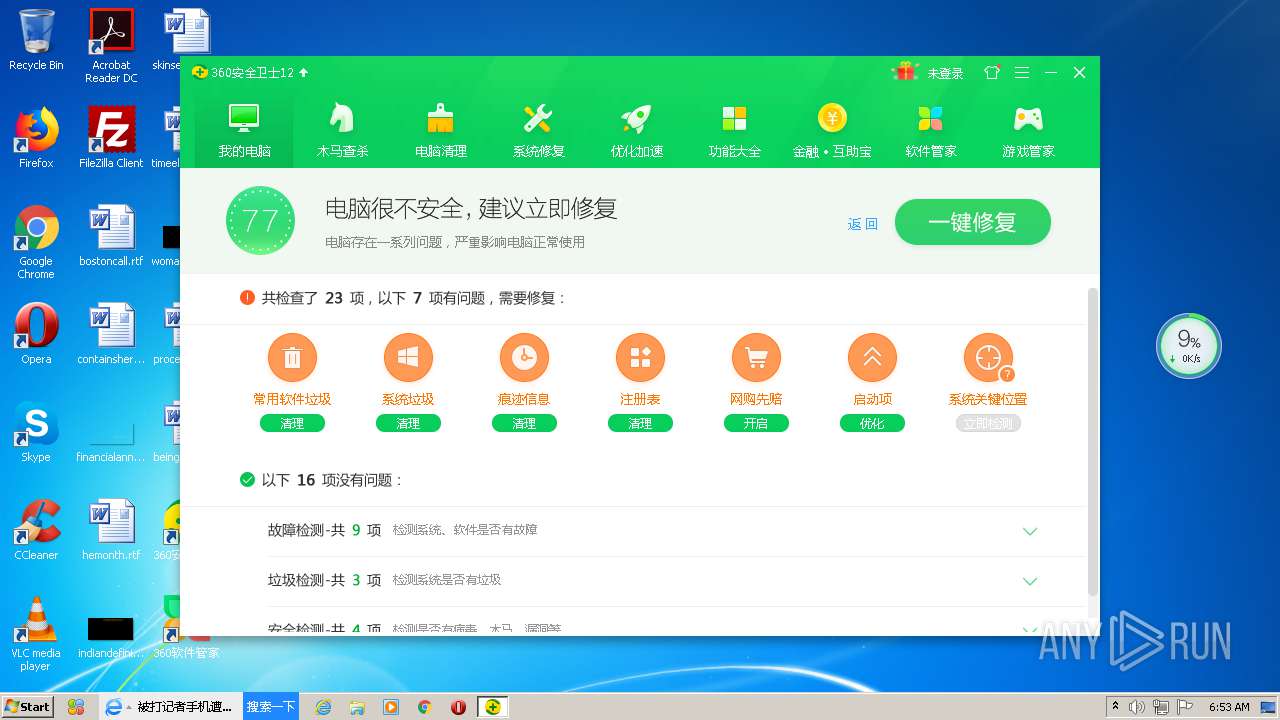The image size is (1280, 720).
Task: Open Recycle Bin desktop icon
Action: click(x=36, y=40)
